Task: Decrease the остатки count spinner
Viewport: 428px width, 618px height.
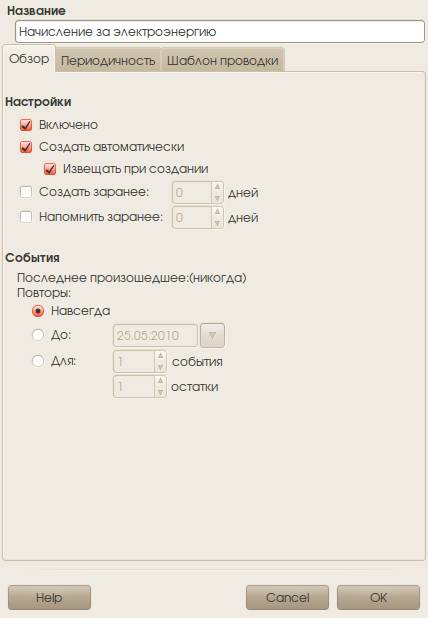Action: 160,392
